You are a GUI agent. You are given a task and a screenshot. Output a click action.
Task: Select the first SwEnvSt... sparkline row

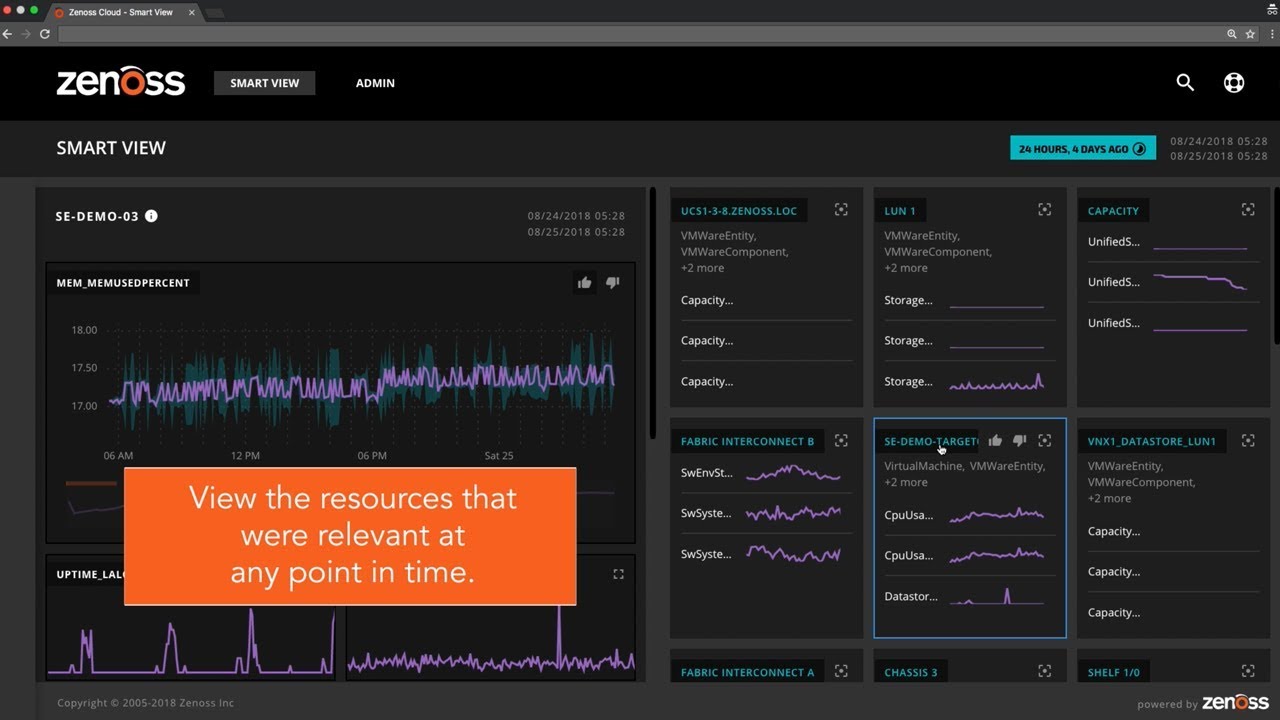[766, 473]
